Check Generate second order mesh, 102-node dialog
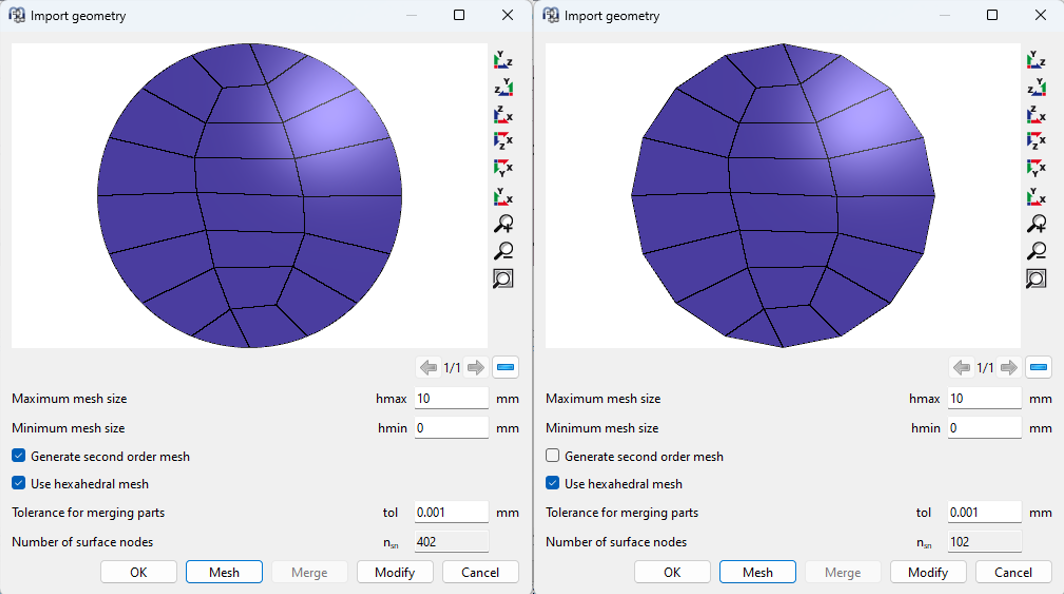 552,456
